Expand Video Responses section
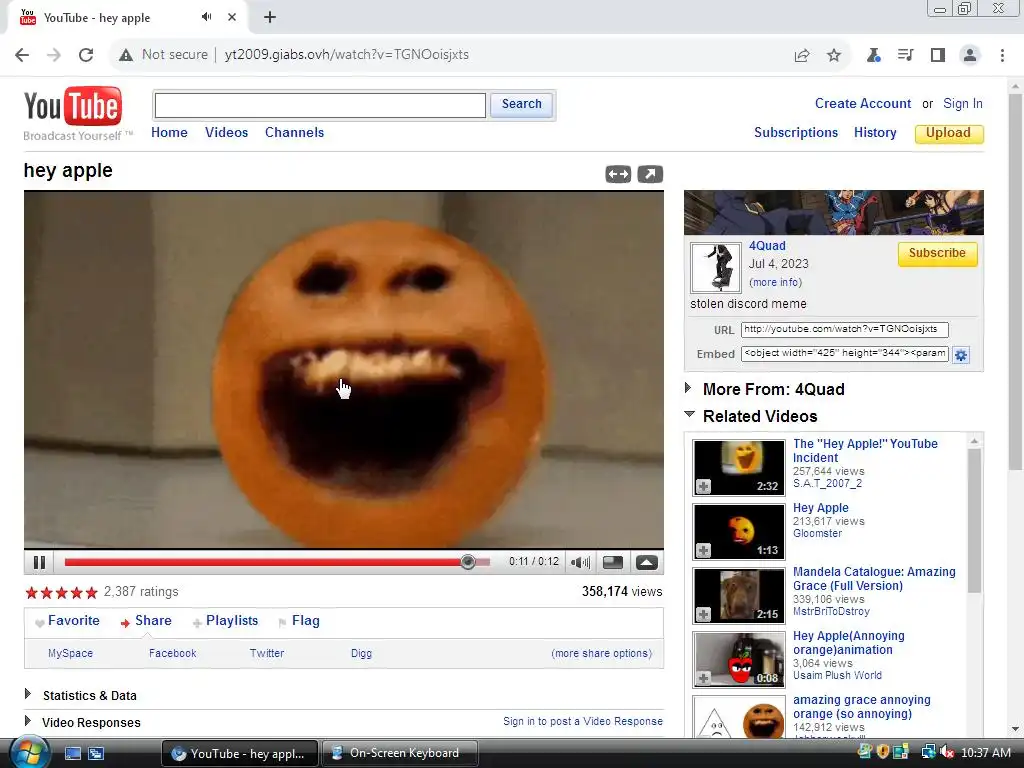1024x768 pixels. click(83, 722)
